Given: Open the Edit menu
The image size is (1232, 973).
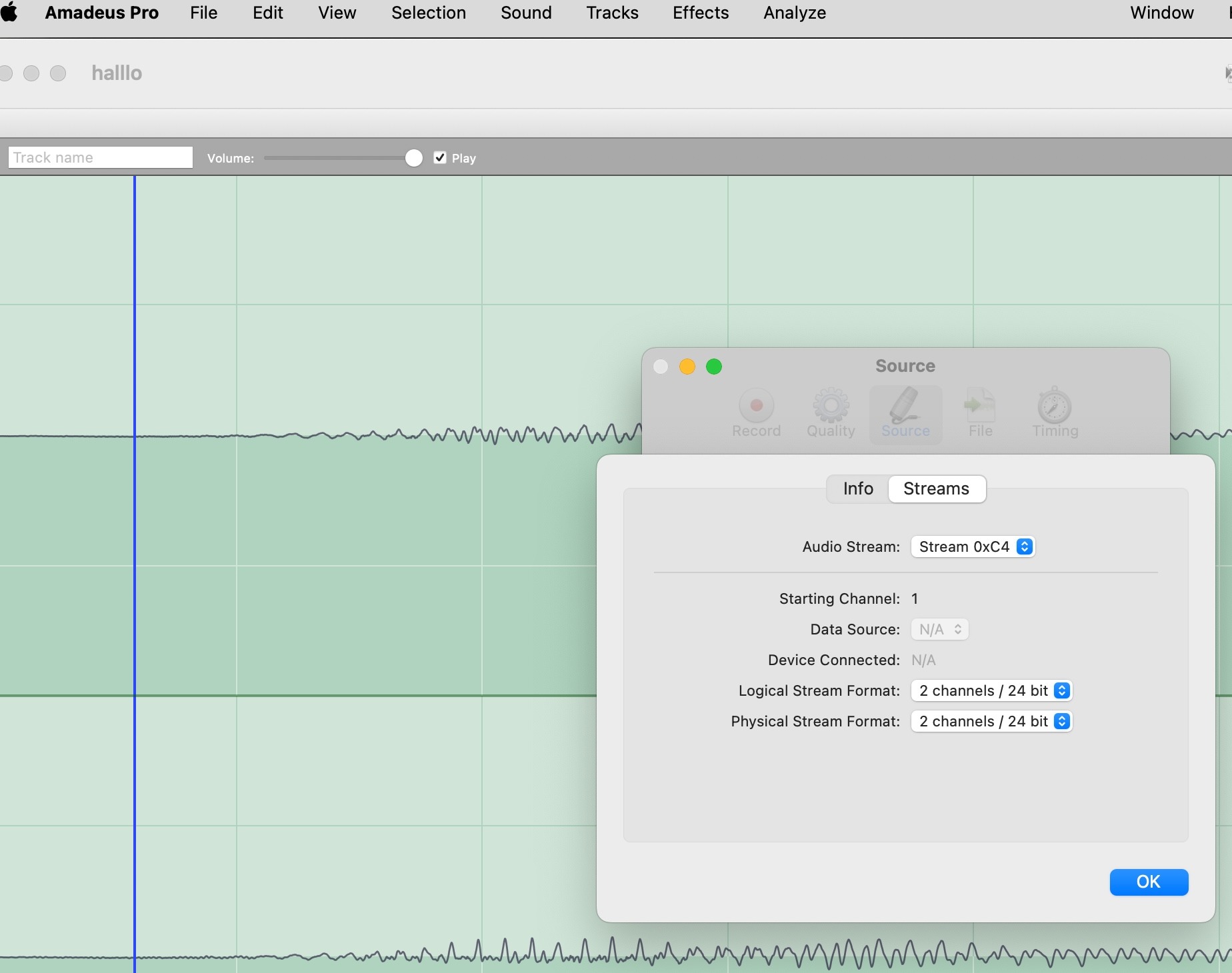Looking at the screenshot, I should pos(268,13).
